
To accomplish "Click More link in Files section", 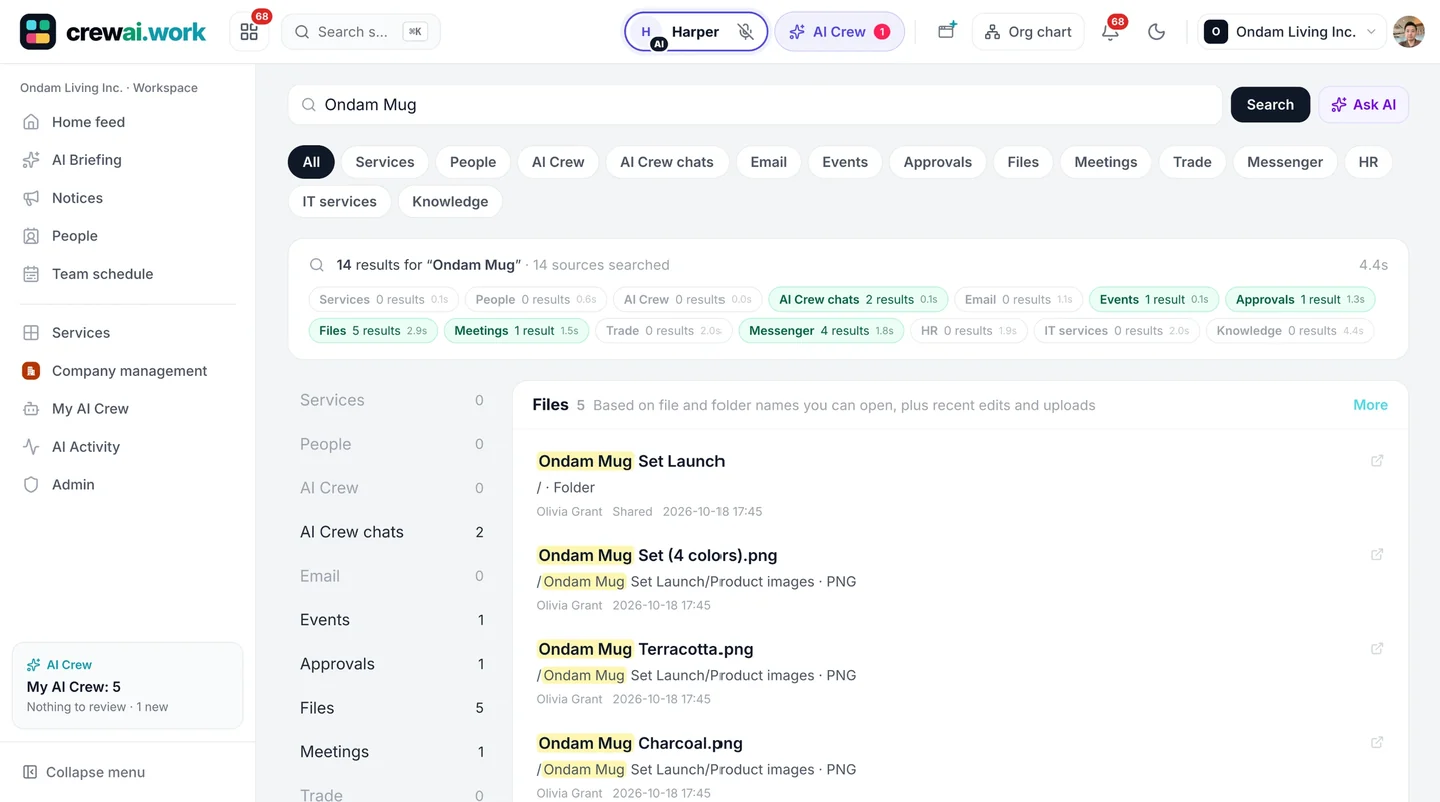I will tap(1370, 405).
